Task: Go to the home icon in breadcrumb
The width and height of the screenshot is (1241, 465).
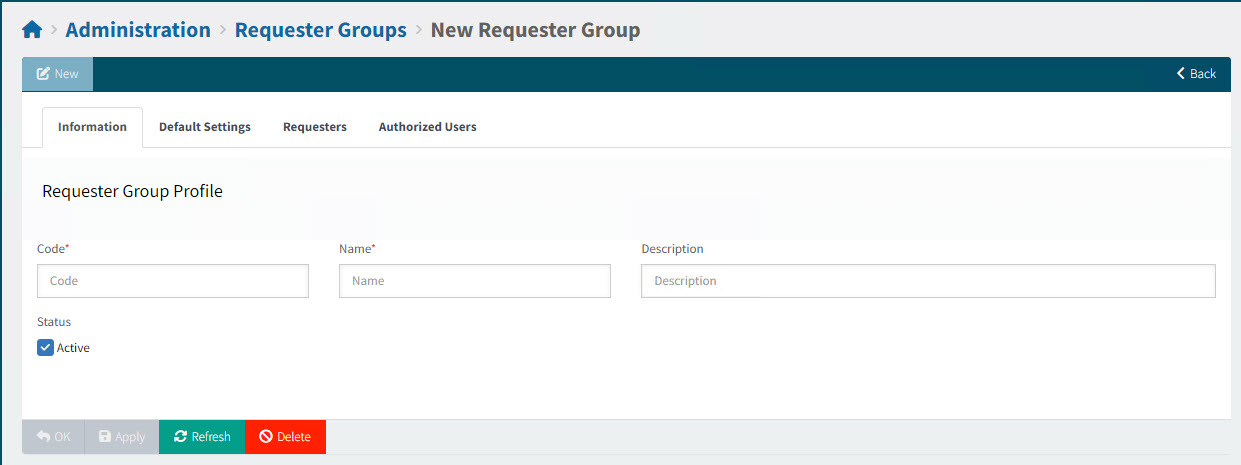Action: (x=32, y=30)
